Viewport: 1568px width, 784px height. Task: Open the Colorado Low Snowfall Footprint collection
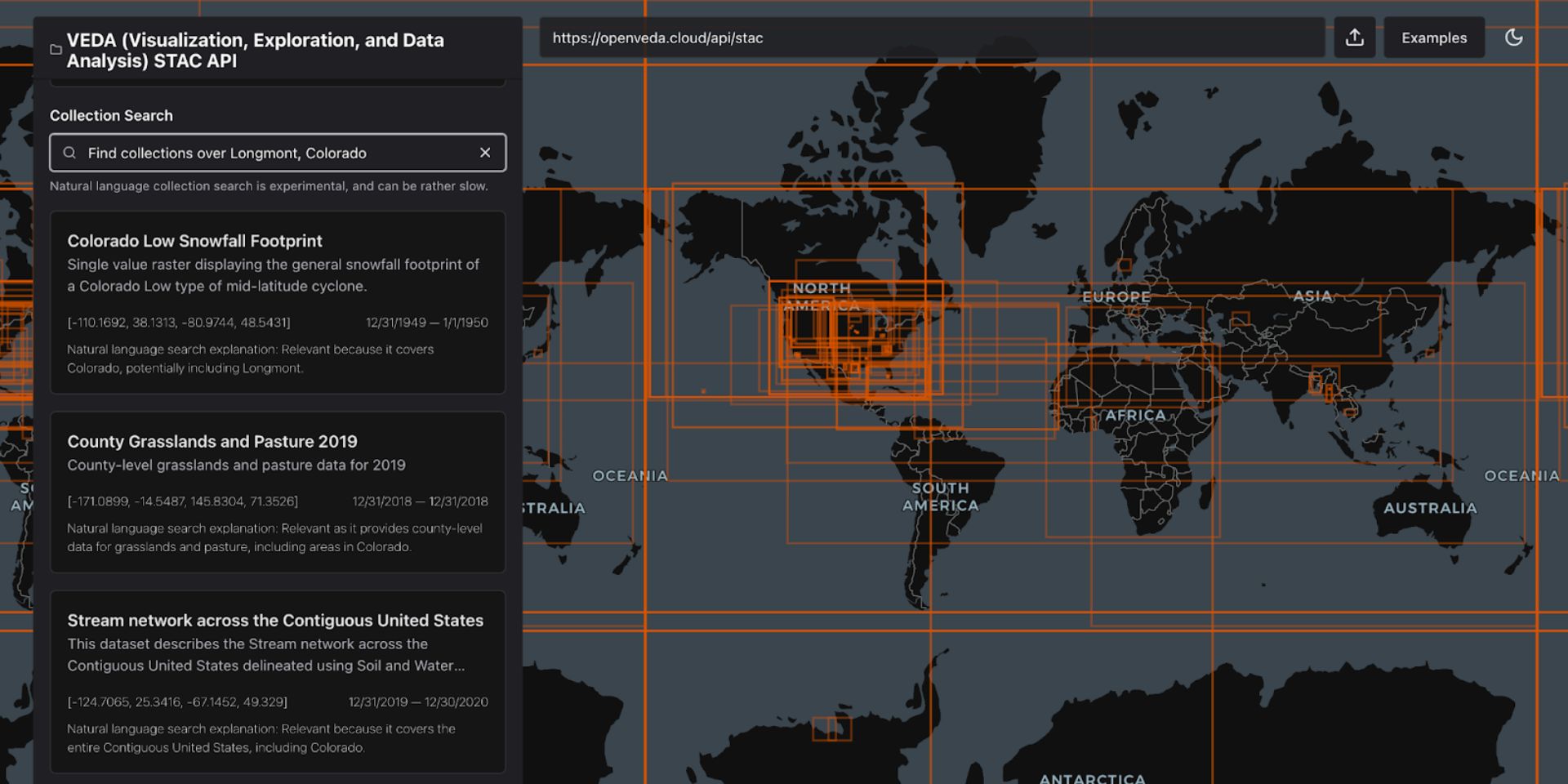[278, 302]
